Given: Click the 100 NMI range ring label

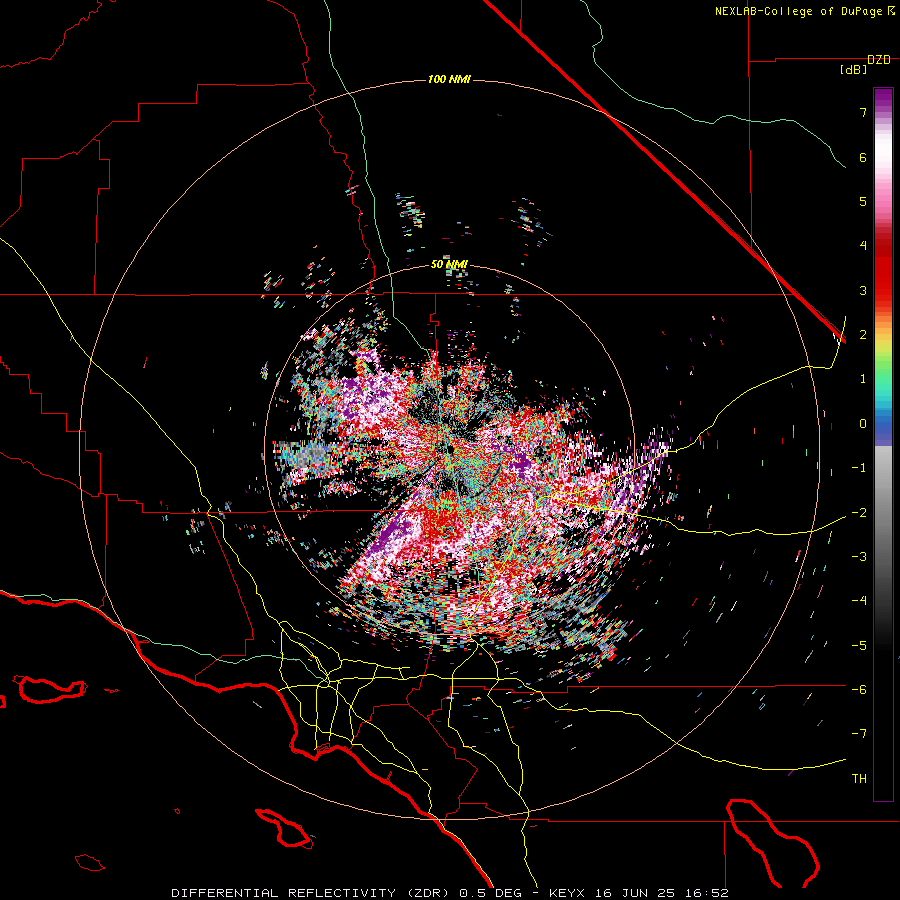Looking at the screenshot, I should [449, 79].
